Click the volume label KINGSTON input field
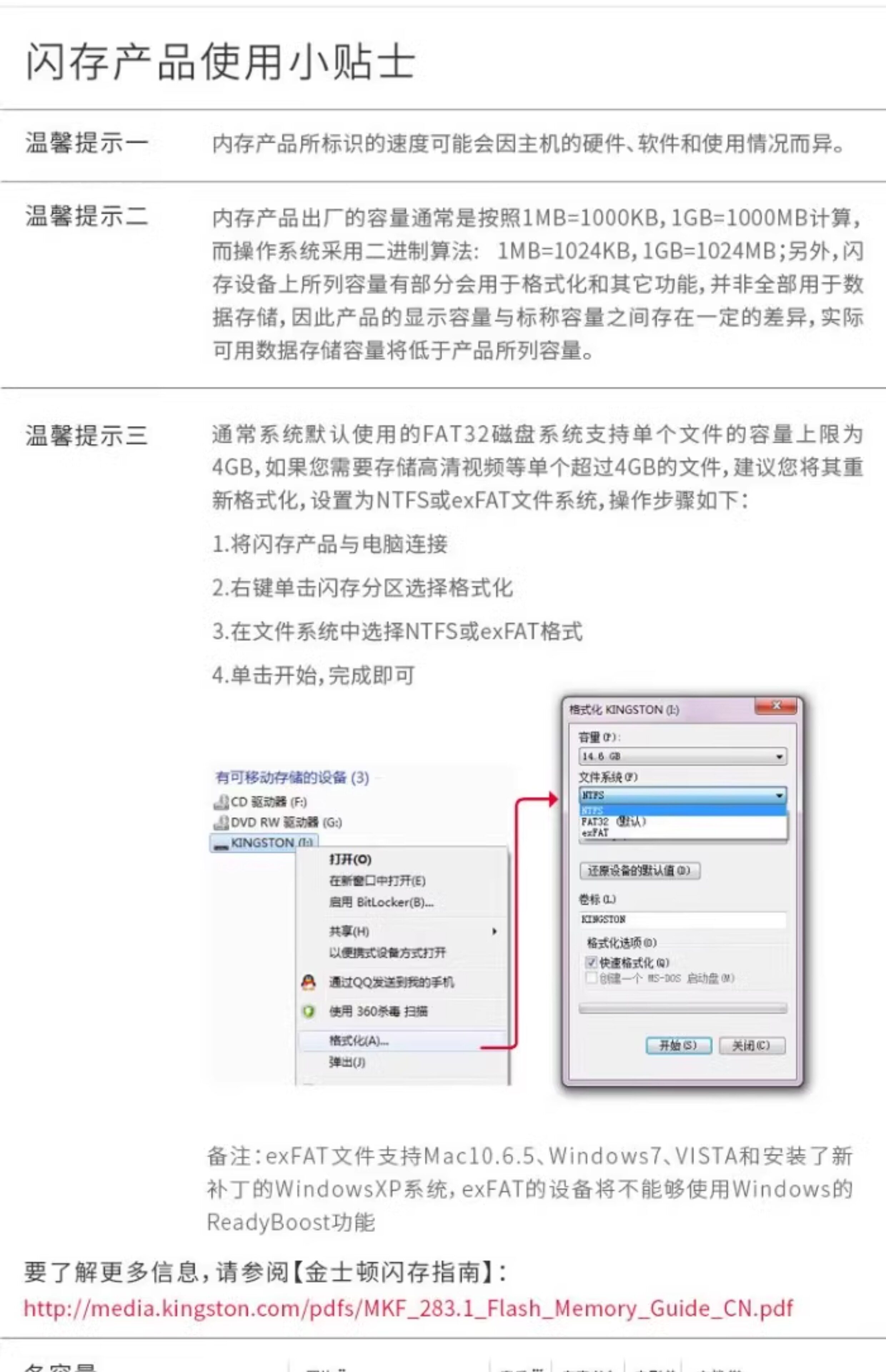Image resolution: width=886 pixels, height=1372 pixels. pos(682,919)
